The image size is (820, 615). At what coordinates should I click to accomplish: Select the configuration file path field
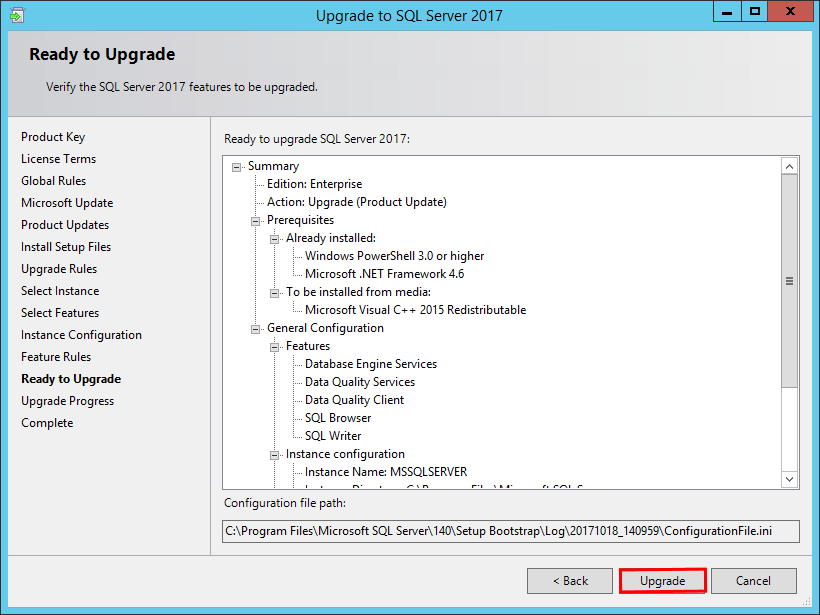pyautogui.click(x=510, y=531)
